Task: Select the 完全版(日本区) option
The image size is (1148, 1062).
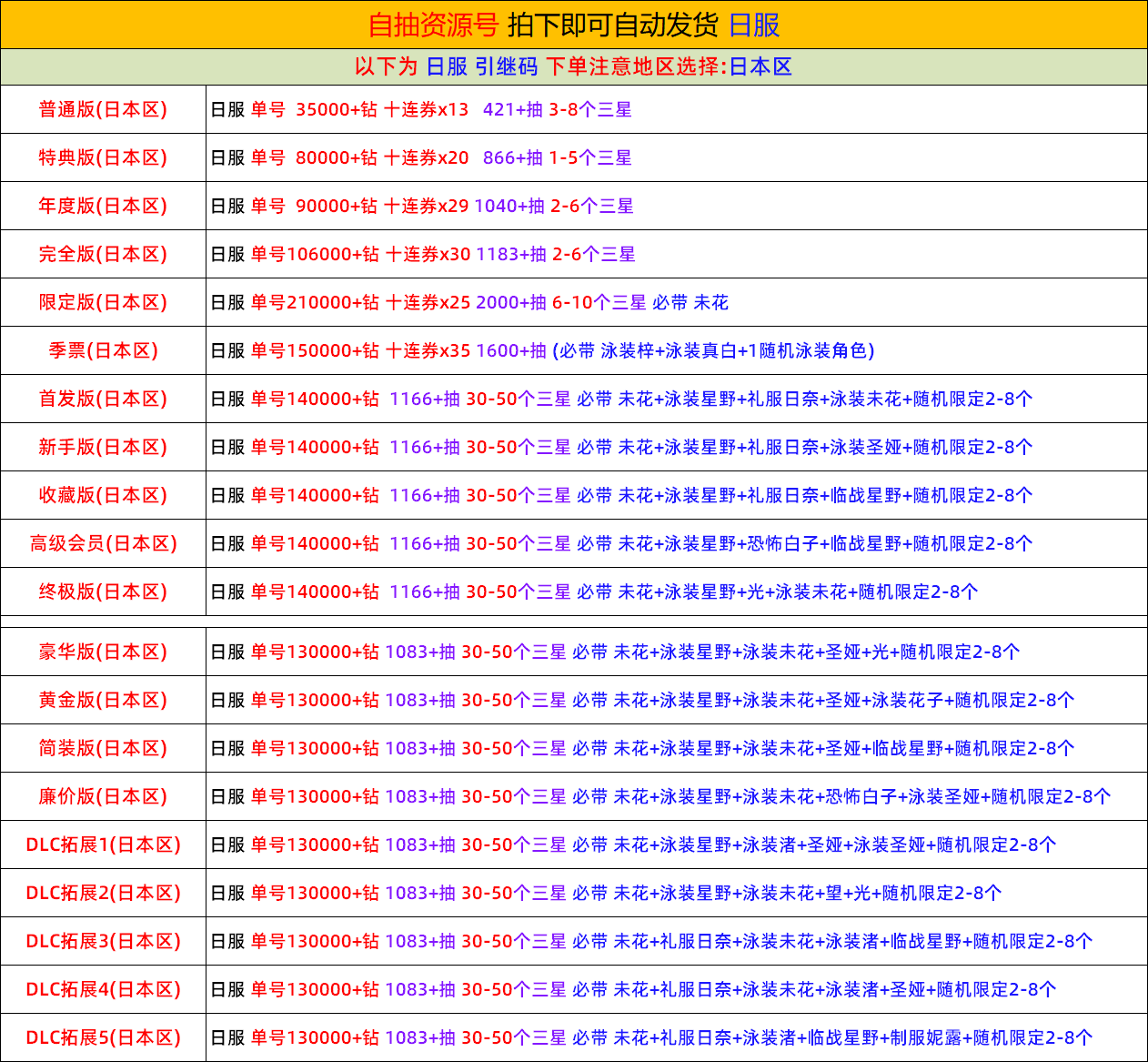Action: [103, 254]
